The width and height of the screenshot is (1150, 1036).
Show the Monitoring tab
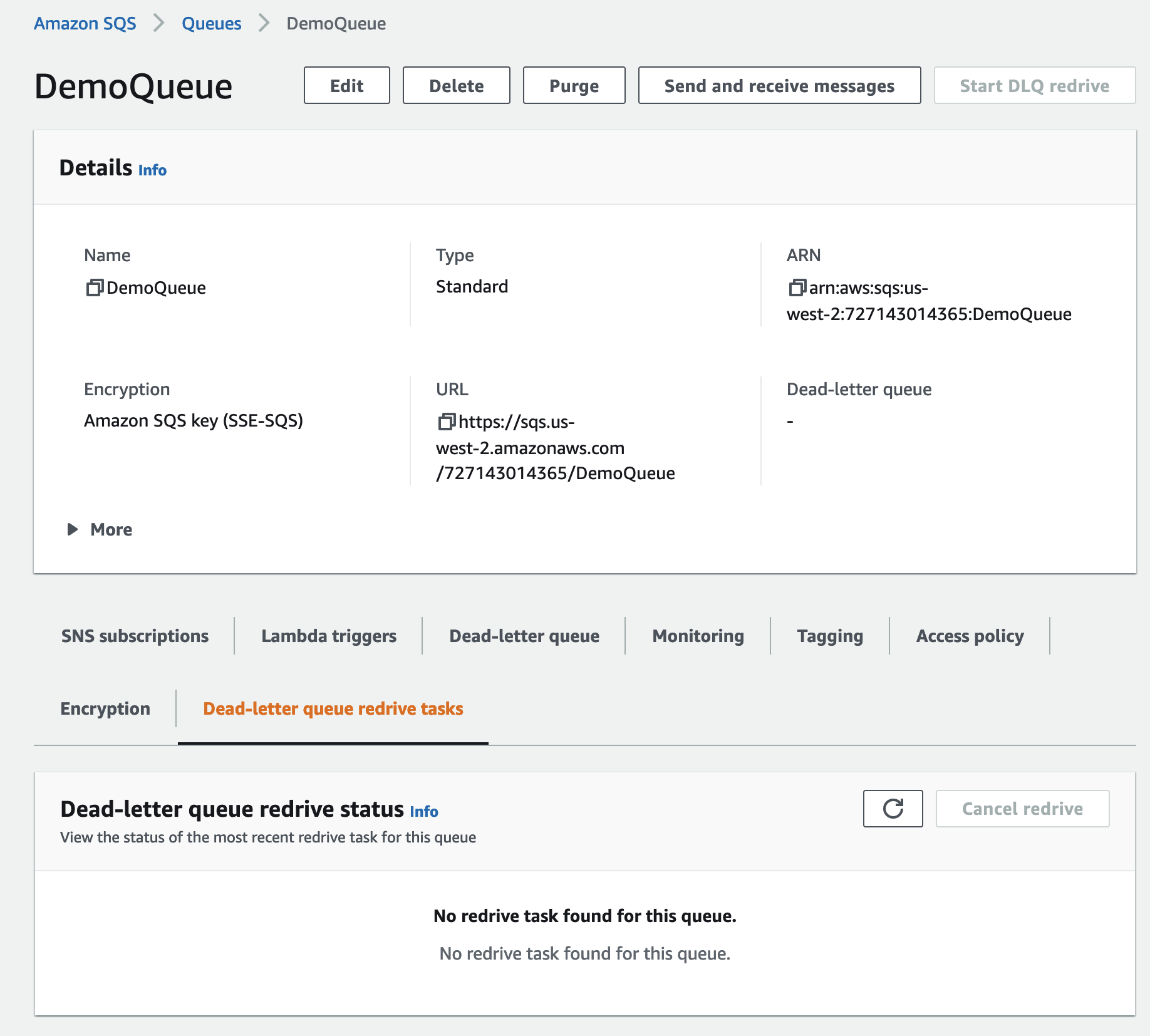698,636
